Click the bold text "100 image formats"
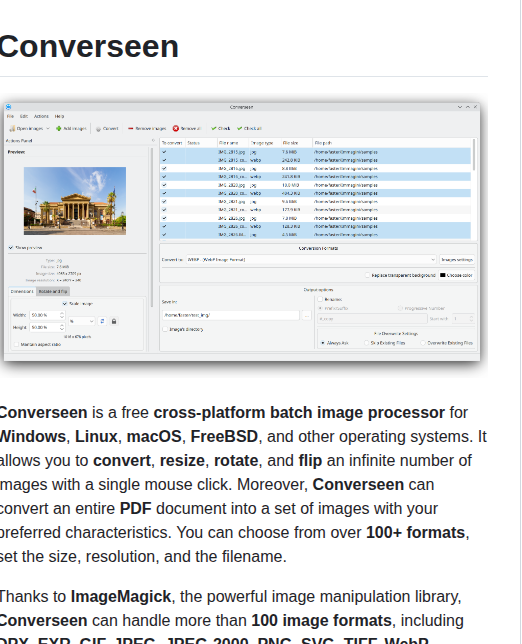Viewport: 522px width, 644px height. pos(321,621)
